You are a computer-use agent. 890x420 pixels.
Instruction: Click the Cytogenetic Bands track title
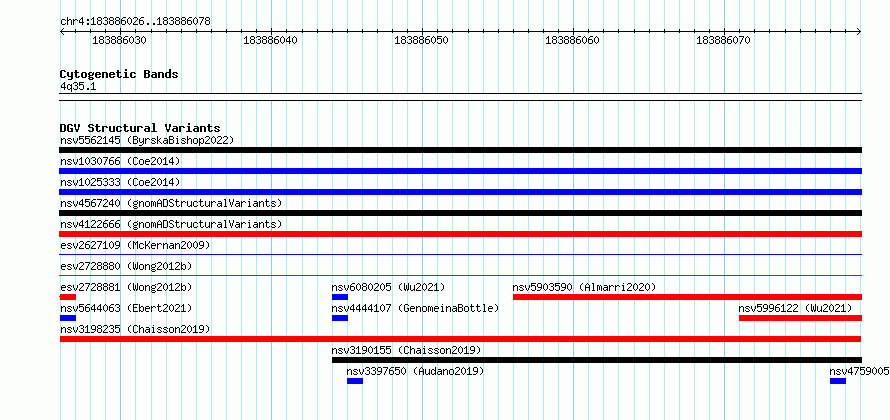tap(119, 74)
